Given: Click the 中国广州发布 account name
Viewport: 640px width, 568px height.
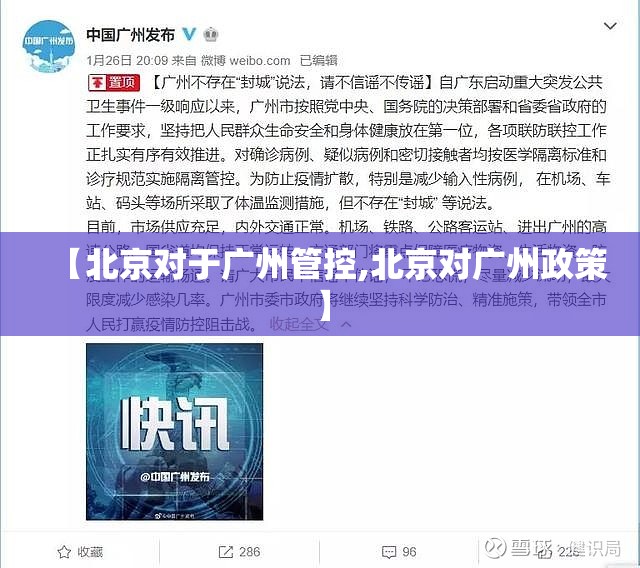Looking at the screenshot, I should (x=131, y=35).
